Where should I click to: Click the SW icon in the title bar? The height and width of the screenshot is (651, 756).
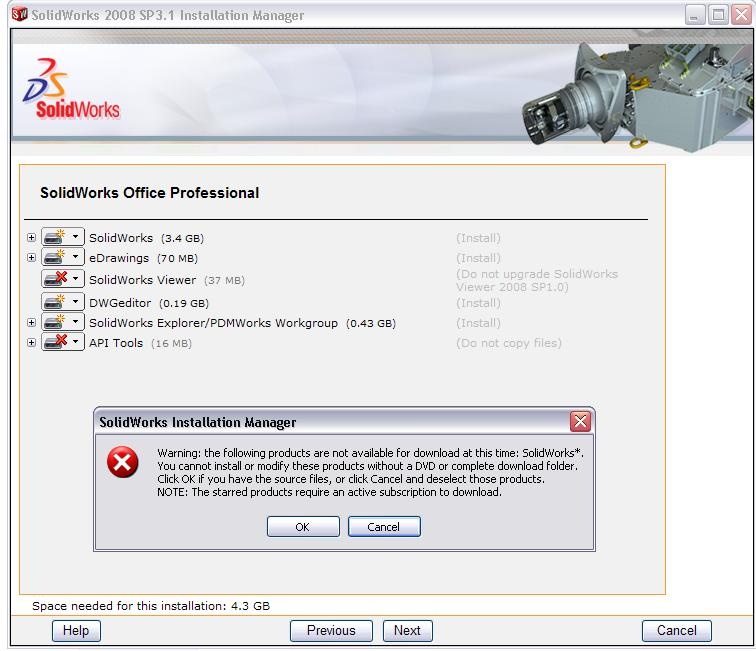[20, 14]
